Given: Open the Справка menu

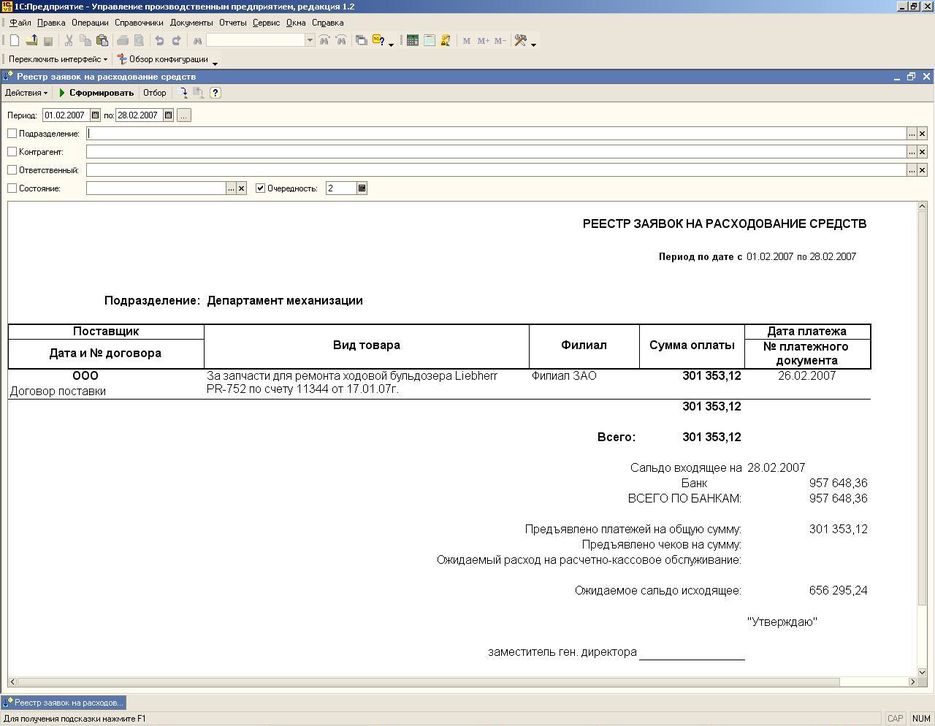Looking at the screenshot, I should 327,23.
